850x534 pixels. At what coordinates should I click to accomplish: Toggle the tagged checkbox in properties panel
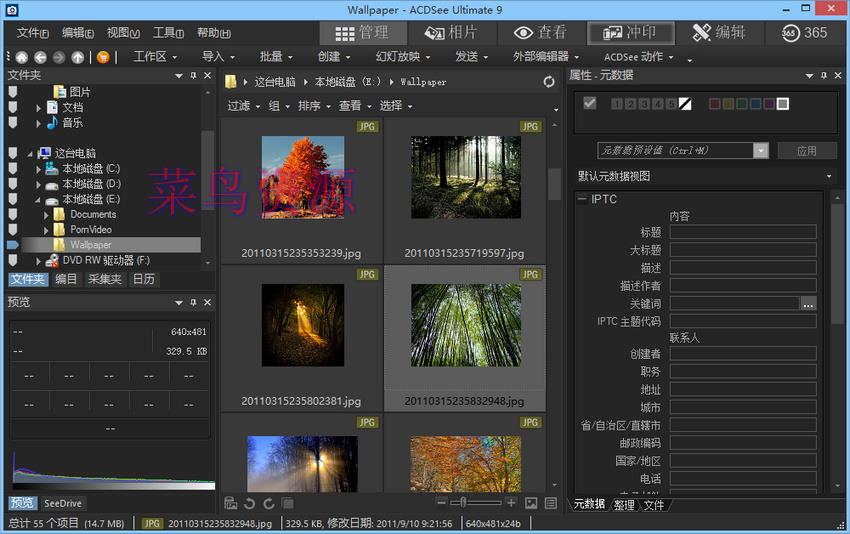coord(590,103)
